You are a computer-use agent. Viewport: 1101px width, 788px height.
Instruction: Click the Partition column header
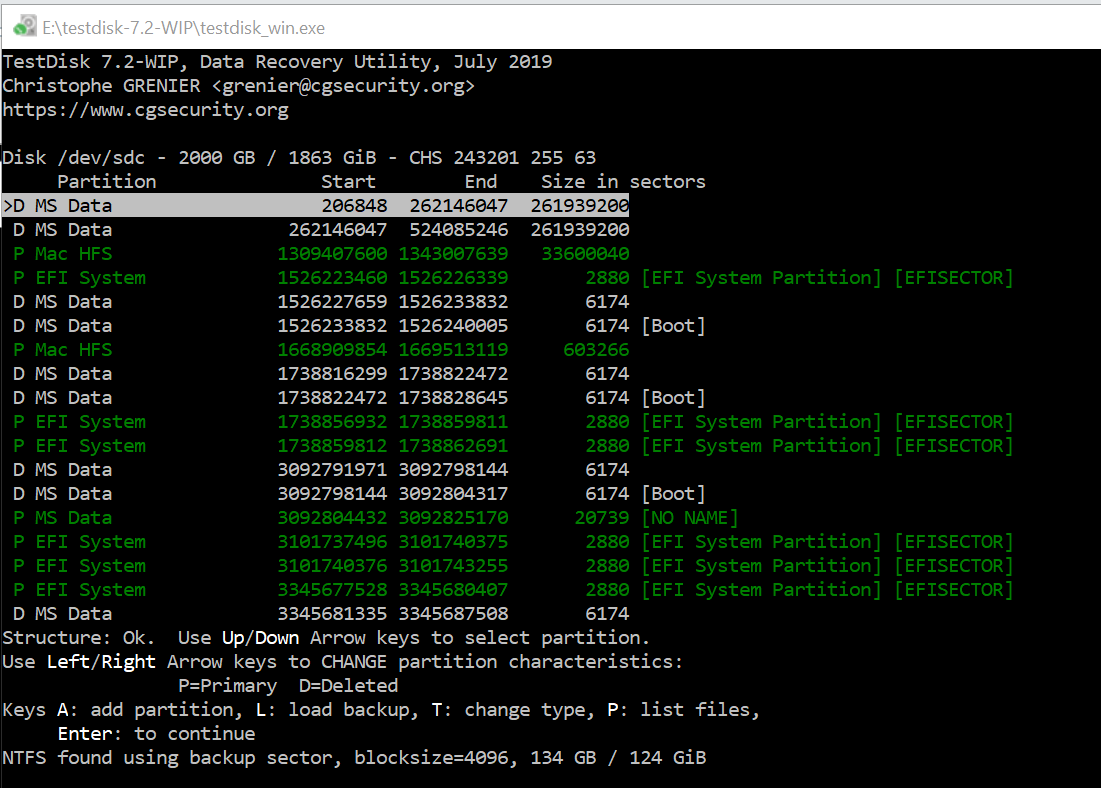coord(107,181)
